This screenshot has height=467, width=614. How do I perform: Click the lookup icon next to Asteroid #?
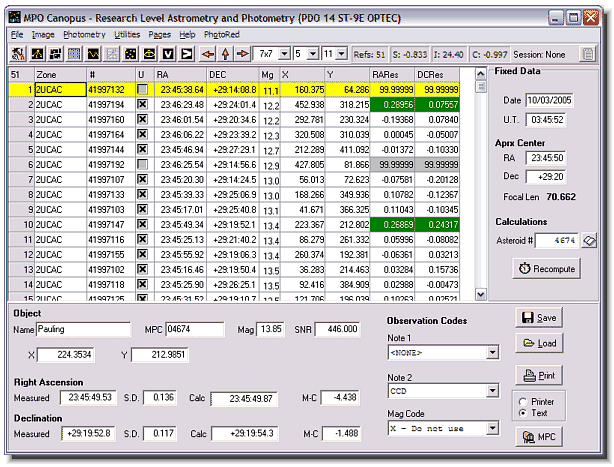[x=589, y=241]
